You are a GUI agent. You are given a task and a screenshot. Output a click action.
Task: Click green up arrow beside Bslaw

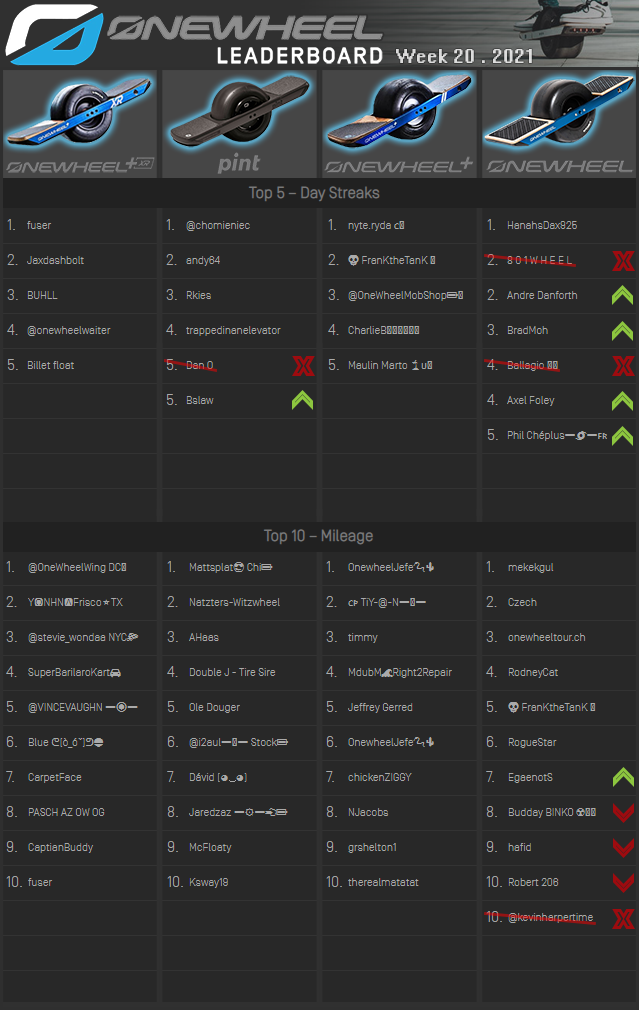tap(302, 401)
